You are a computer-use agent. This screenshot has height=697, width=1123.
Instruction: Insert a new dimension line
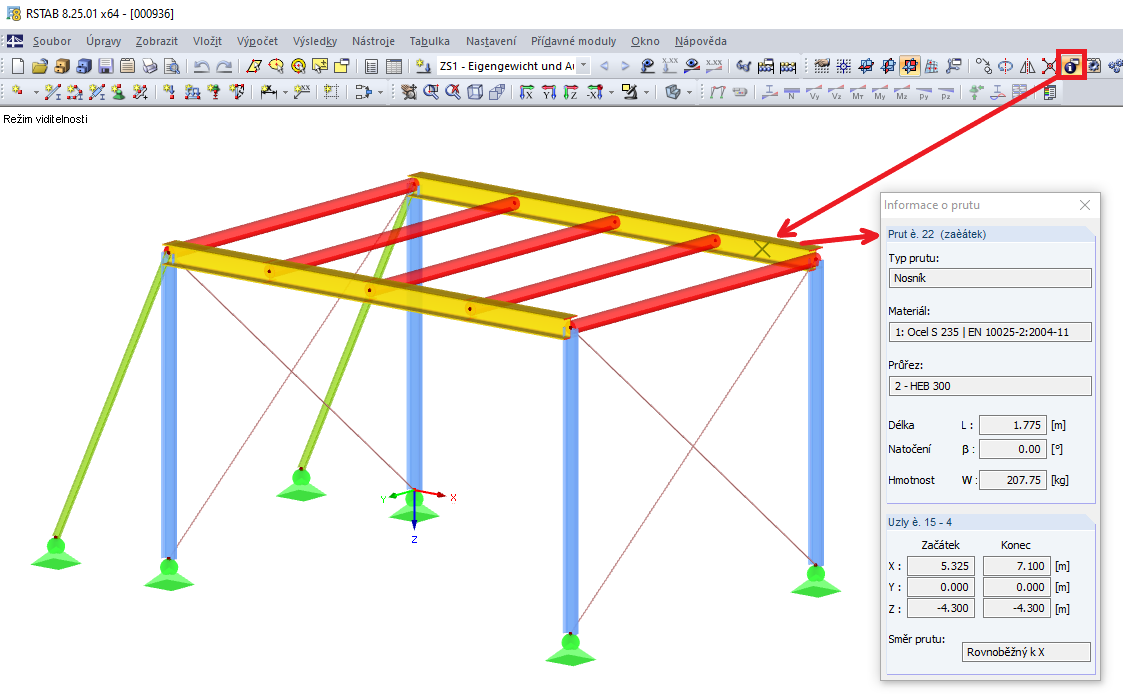(x=269, y=92)
